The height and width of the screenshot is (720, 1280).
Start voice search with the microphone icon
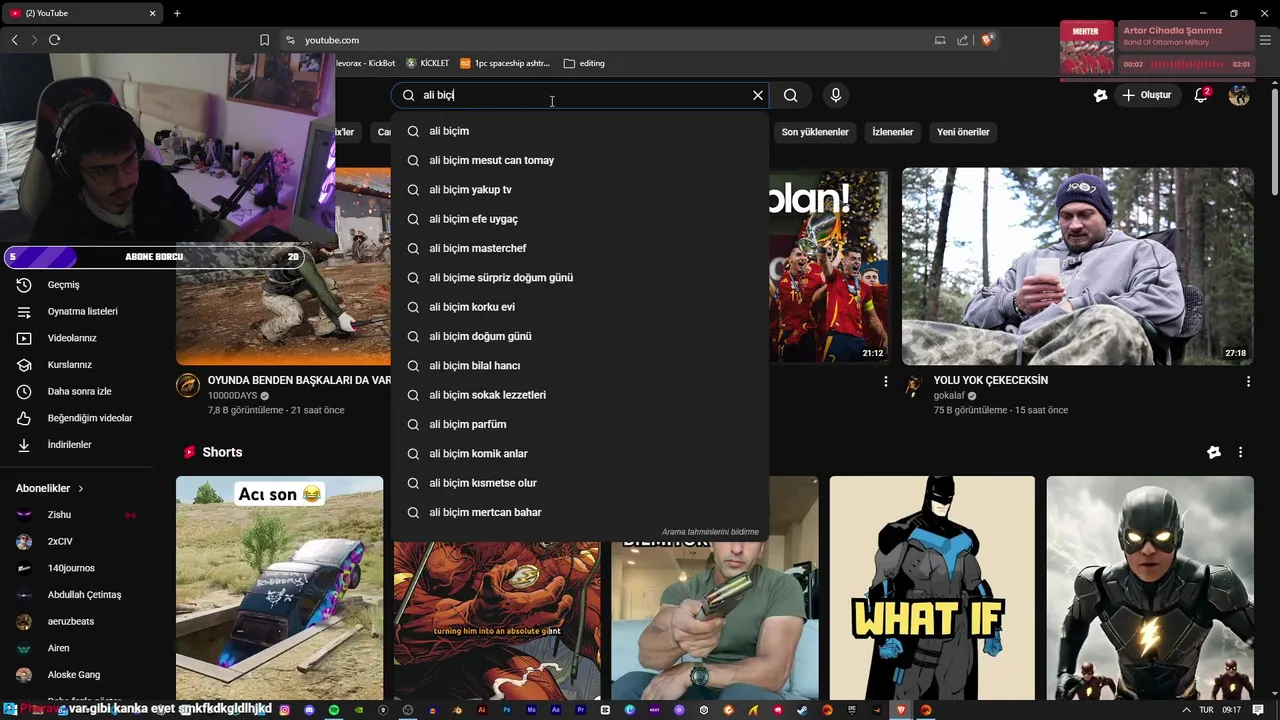coord(836,95)
